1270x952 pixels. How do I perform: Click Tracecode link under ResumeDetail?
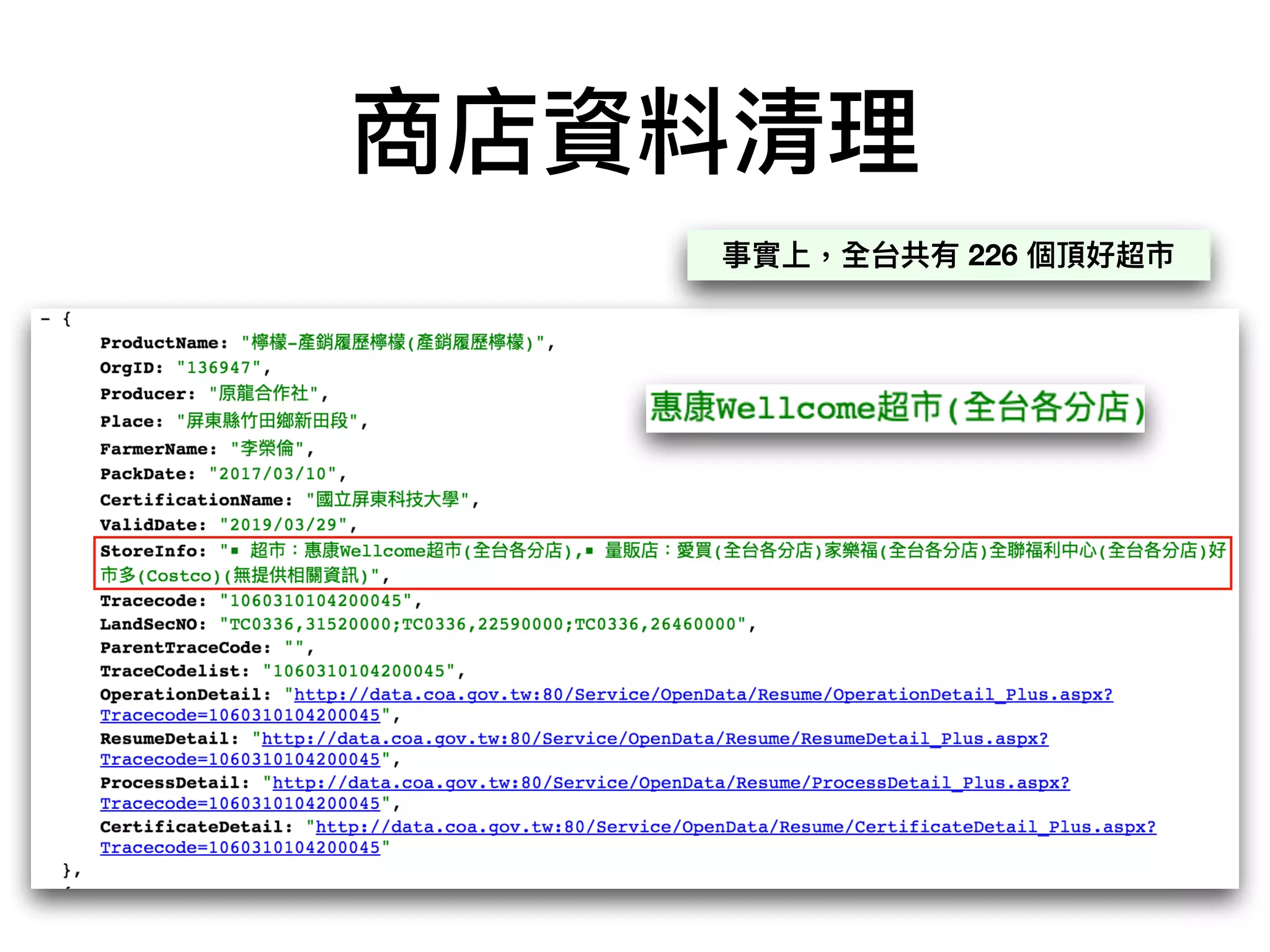pyautogui.click(x=240, y=759)
